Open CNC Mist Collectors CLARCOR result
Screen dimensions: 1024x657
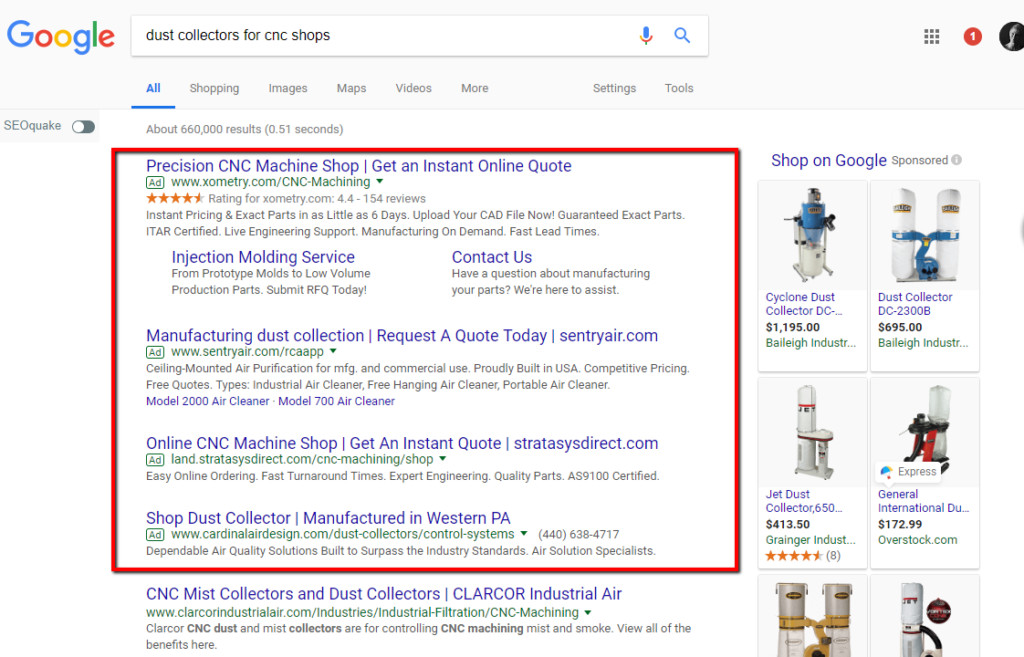tap(383, 594)
